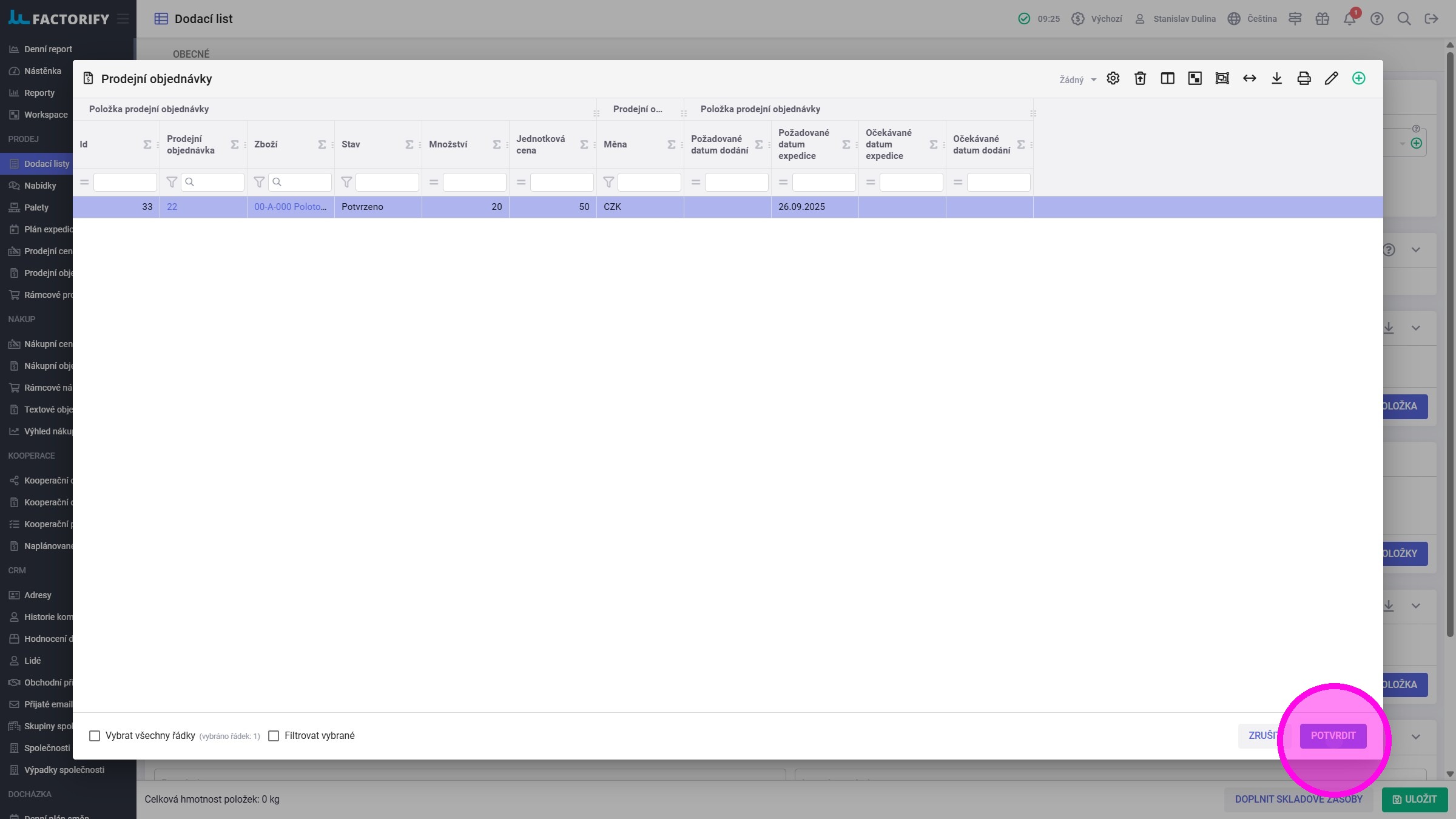
Task: Open 'Reporty' in left sidebar
Action: coord(39,93)
